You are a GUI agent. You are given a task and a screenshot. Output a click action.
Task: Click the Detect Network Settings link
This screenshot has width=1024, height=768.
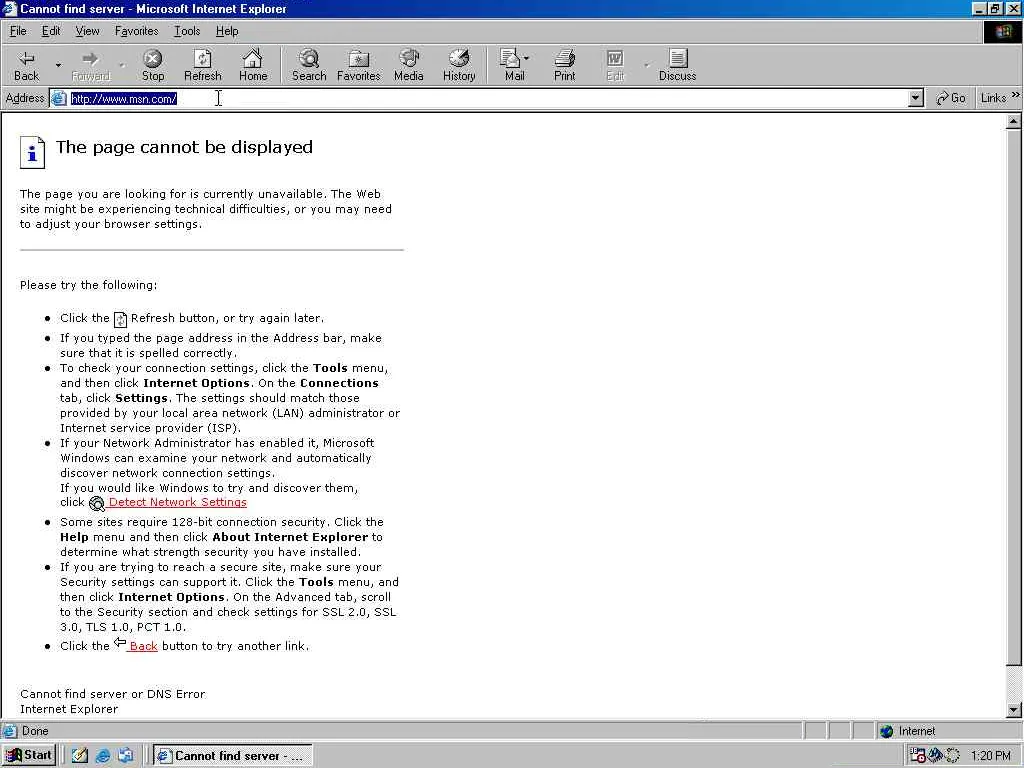click(178, 502)
